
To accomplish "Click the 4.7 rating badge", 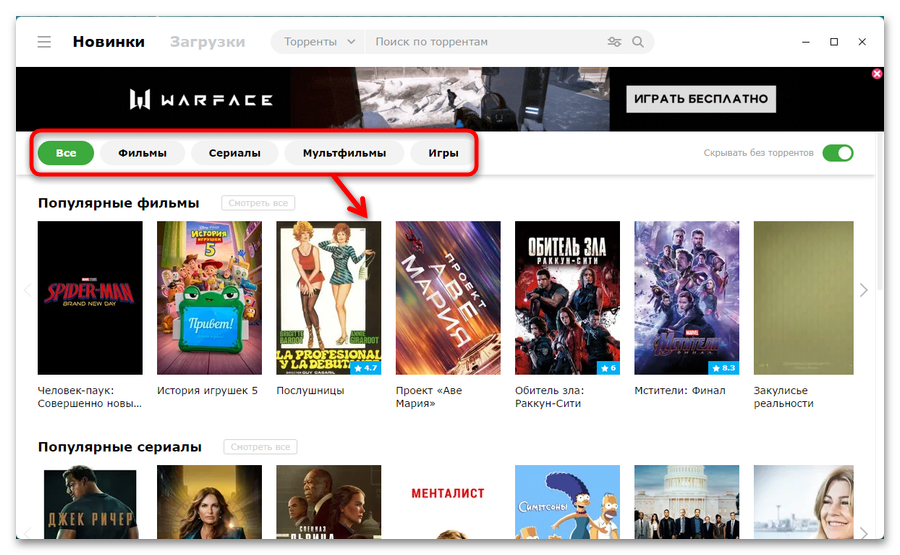I will [x=366, y=368].
